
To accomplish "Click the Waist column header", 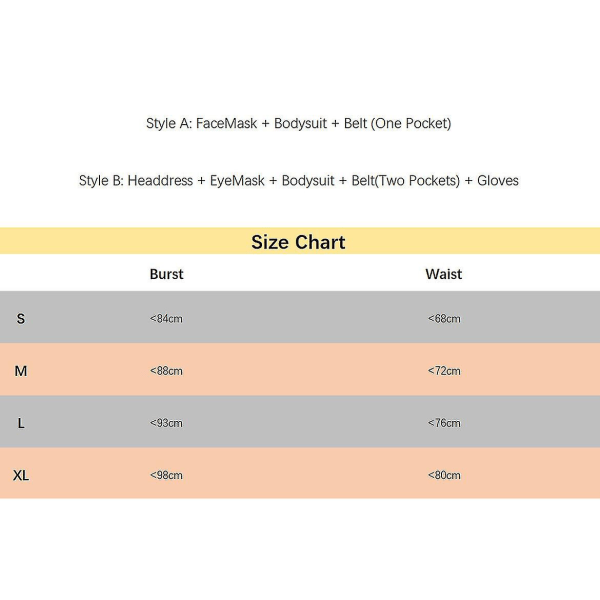I will coord(443,274).
